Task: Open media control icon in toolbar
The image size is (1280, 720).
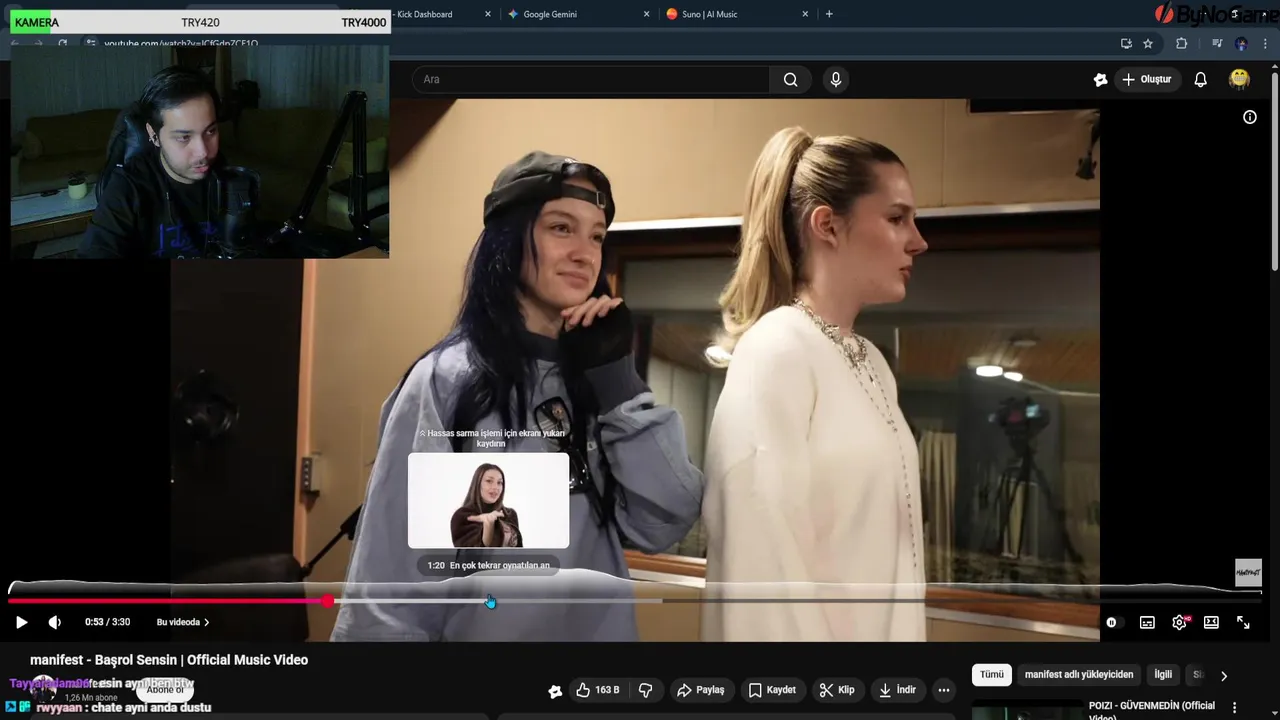Action: coord(1217,43)
